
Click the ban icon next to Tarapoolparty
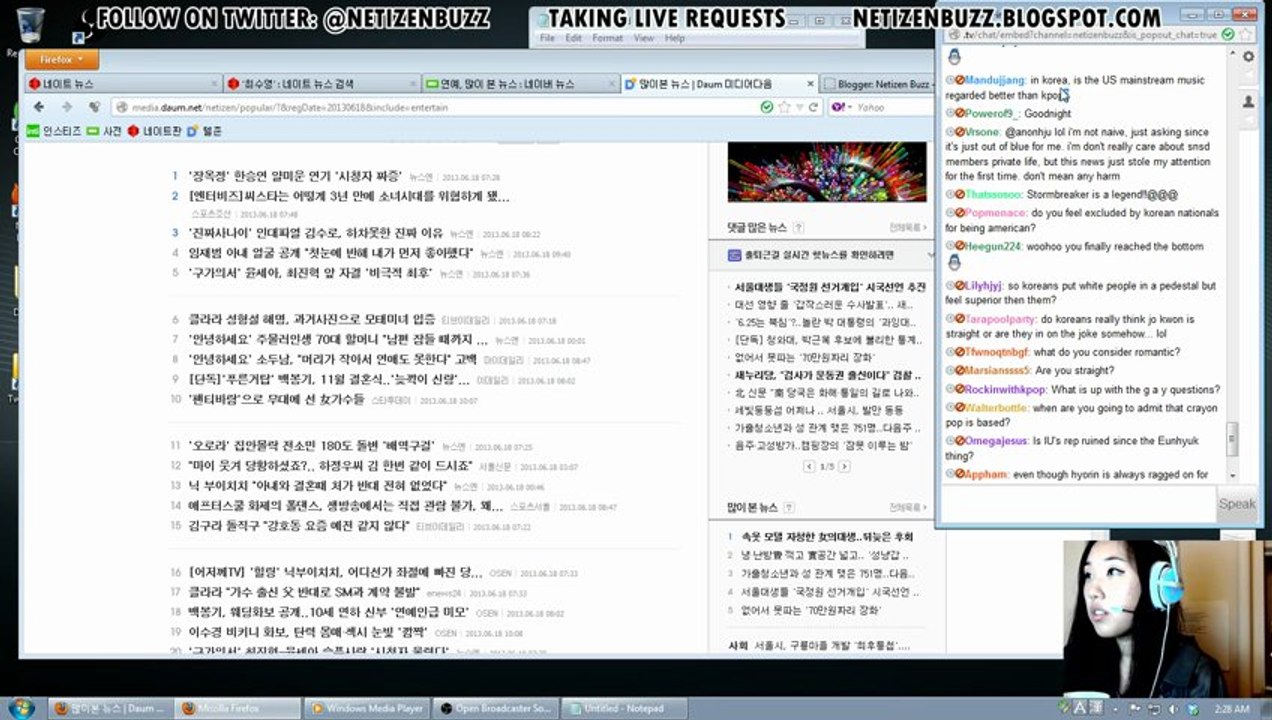coord(959,319)
